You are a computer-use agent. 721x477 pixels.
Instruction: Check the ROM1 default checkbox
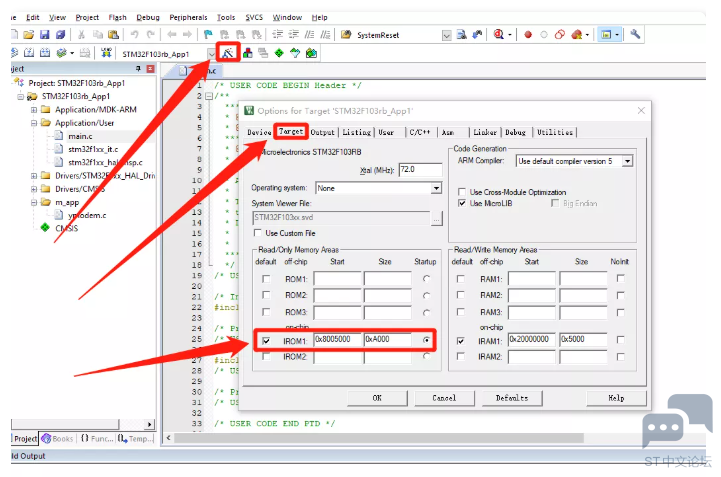[x=266, y=279]
